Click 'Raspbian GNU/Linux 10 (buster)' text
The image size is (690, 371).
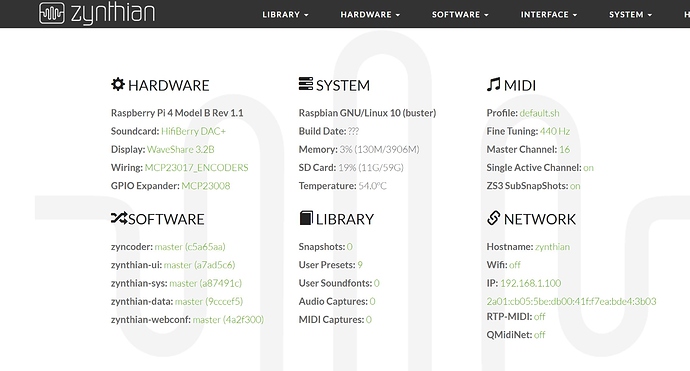(x=367, y=113)
